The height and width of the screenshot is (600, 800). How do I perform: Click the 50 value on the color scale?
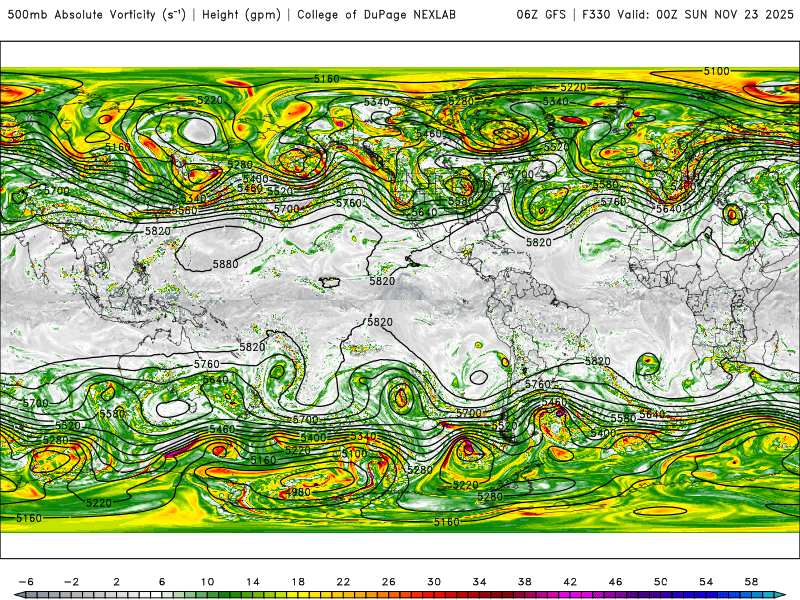point(661,582)
